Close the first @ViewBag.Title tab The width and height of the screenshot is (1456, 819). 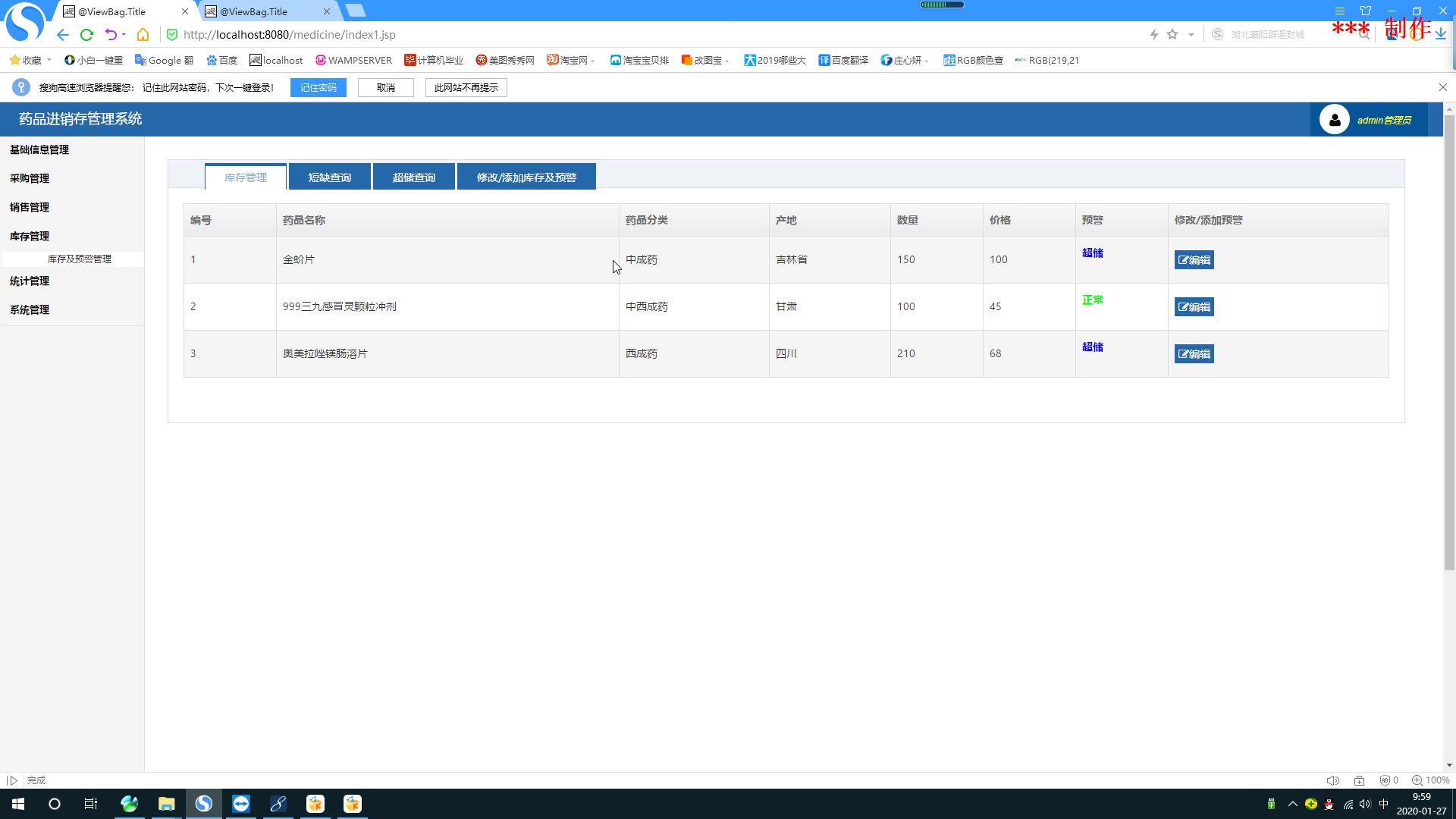tap(184, 11)
